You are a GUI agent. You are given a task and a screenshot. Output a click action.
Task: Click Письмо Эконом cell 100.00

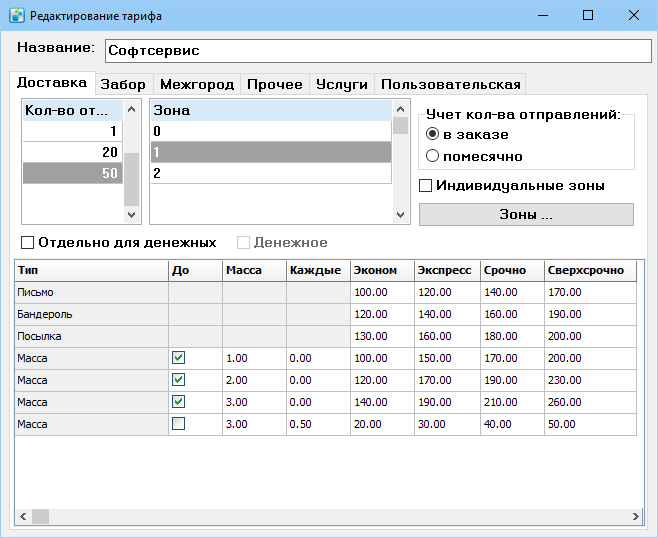382,292
